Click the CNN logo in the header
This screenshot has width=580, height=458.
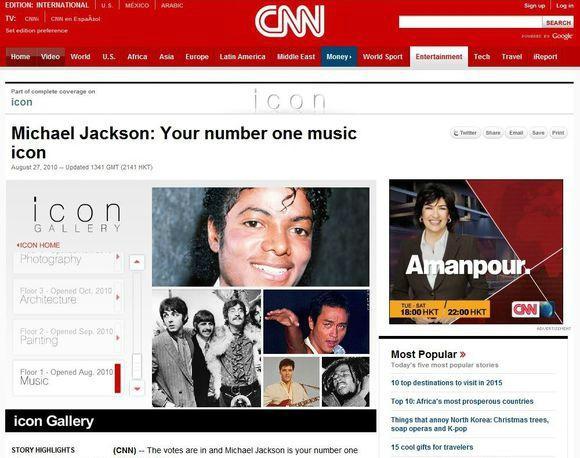(x=290, y=21)
